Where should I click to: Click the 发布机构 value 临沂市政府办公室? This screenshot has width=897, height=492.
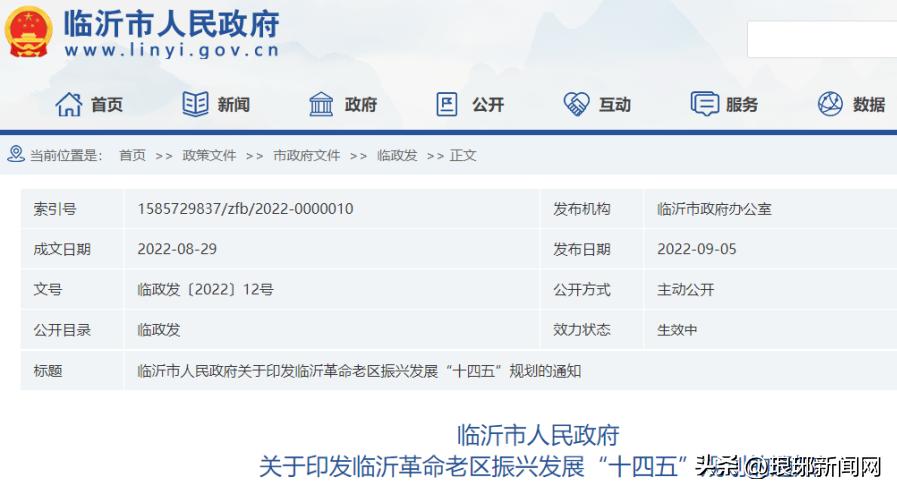click(x=714, y=209)
